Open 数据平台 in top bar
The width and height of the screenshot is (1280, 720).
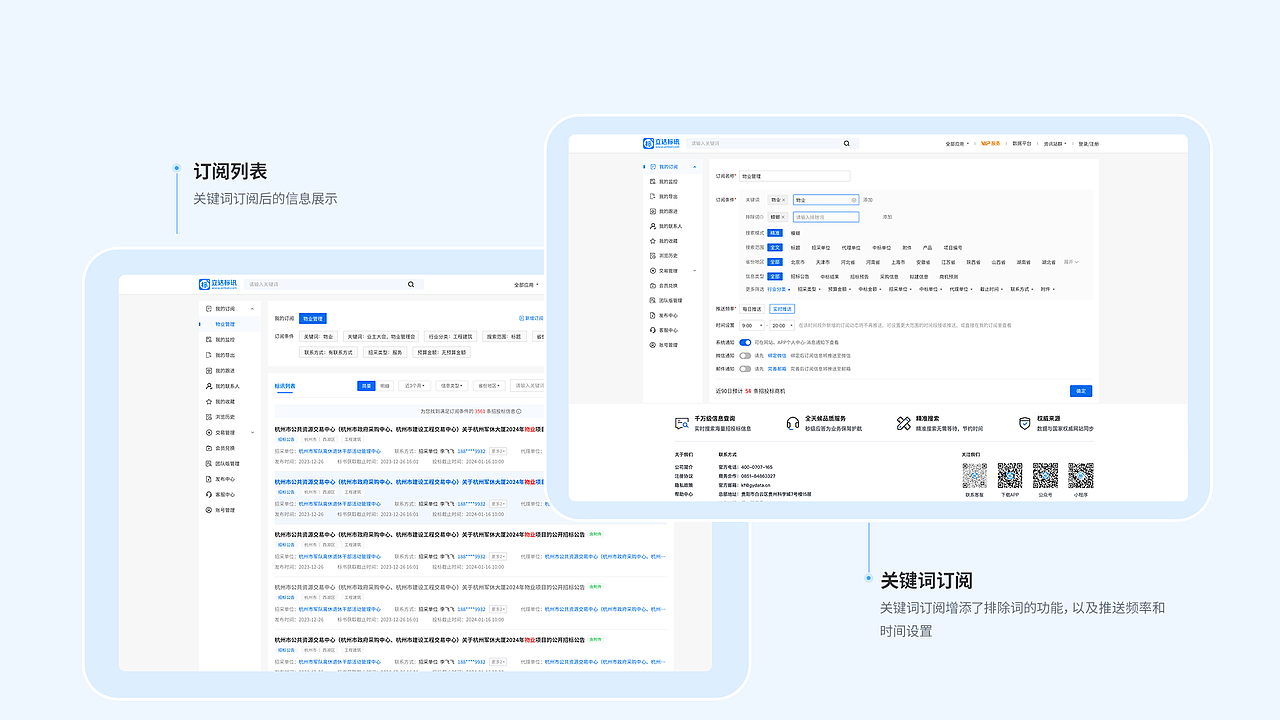coord(1022,143)
